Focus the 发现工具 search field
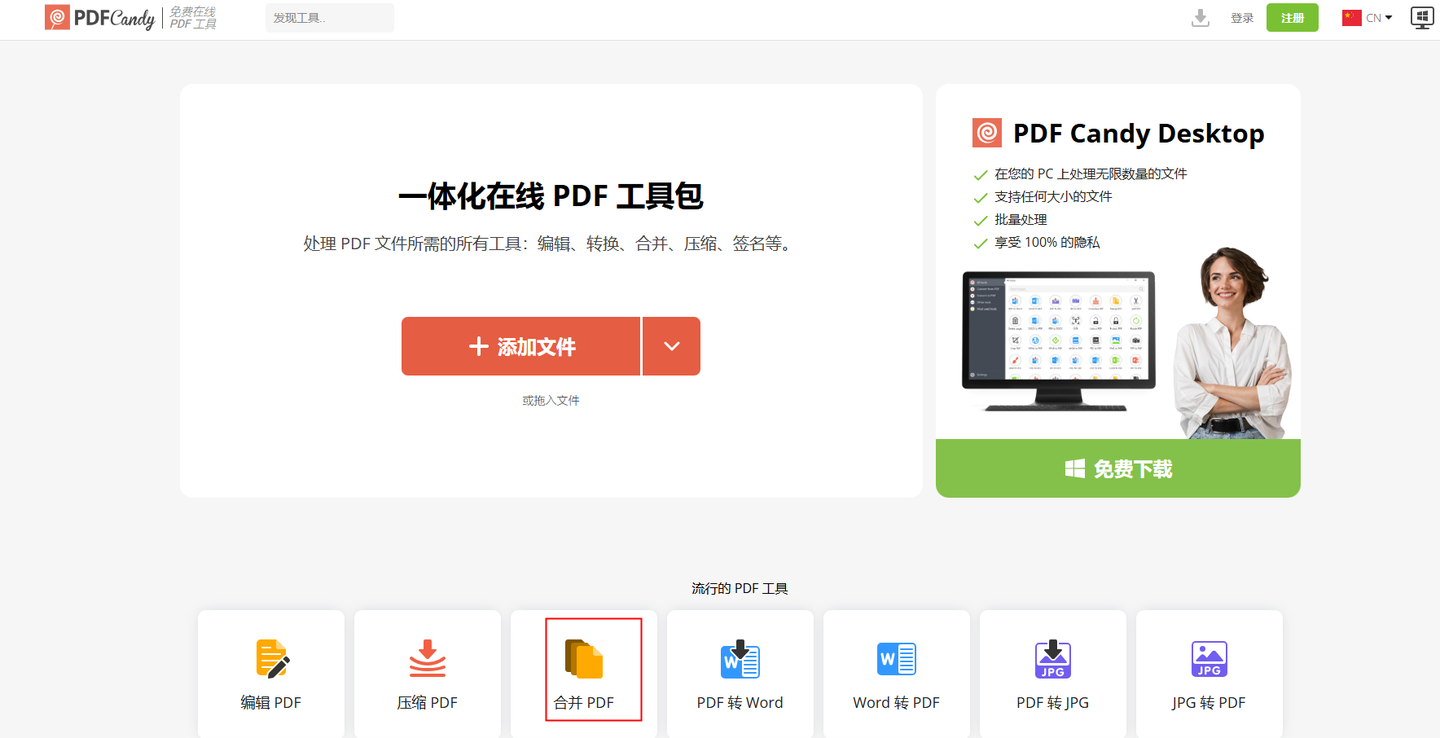 [330, 18]
